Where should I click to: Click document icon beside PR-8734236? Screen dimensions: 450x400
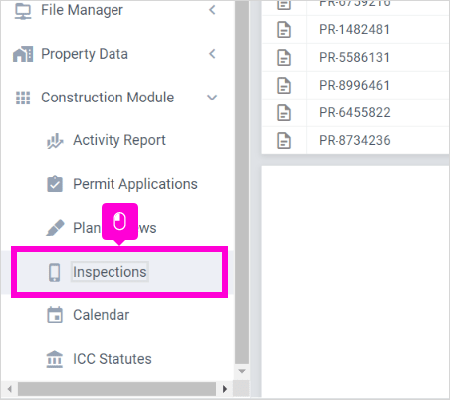click(x=284, y=140)
